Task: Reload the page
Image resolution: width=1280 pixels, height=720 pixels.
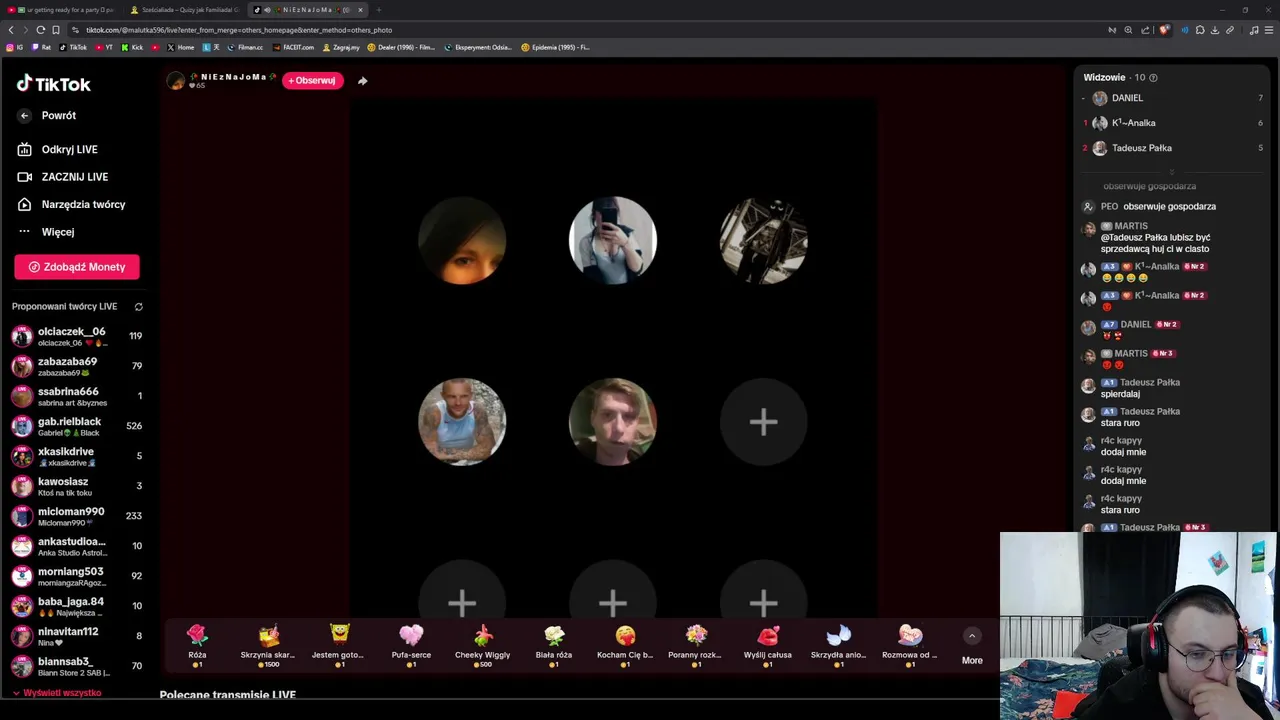Action: (40, 30)
